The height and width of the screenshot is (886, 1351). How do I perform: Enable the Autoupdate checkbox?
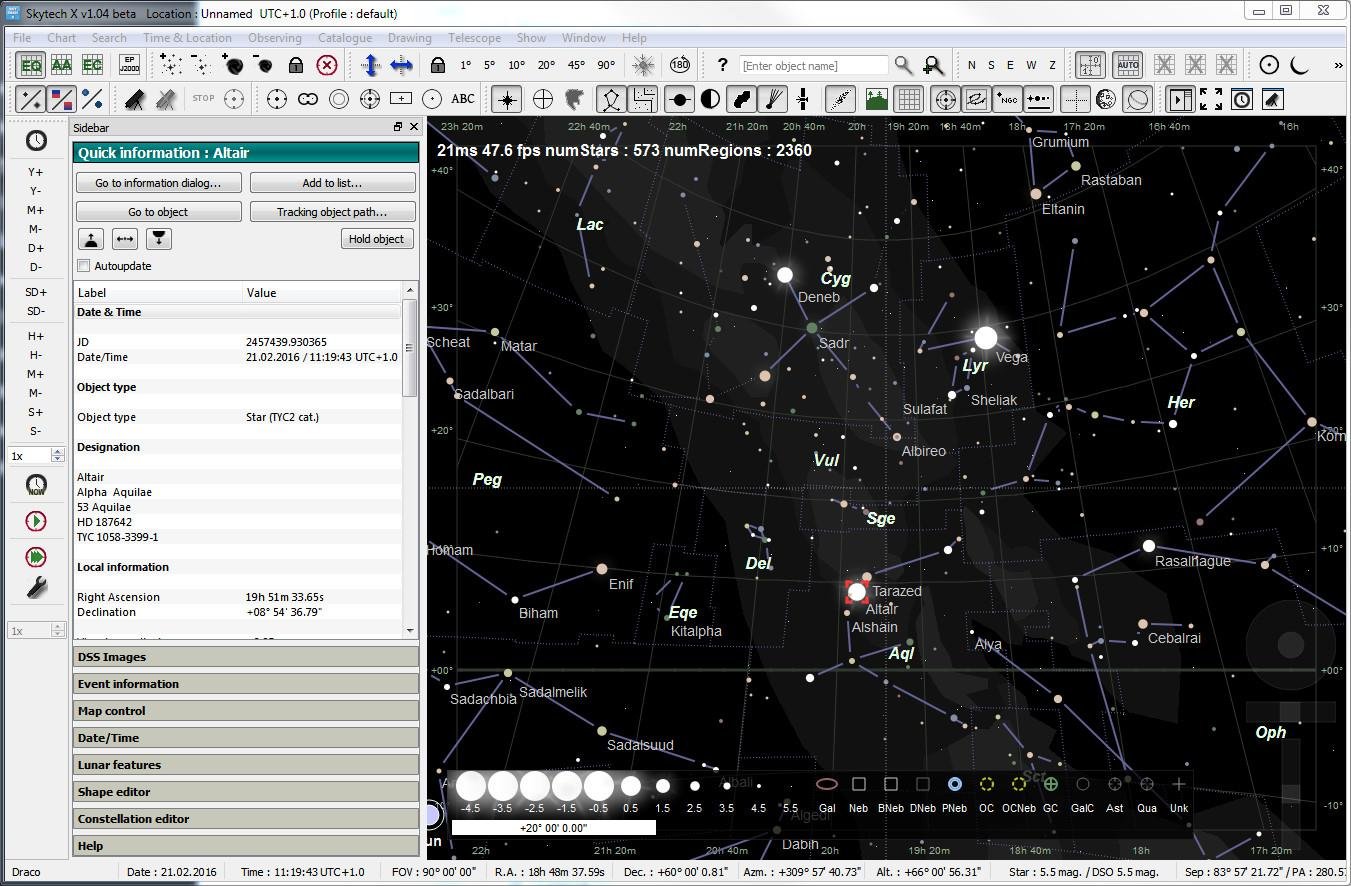point(84,266)
